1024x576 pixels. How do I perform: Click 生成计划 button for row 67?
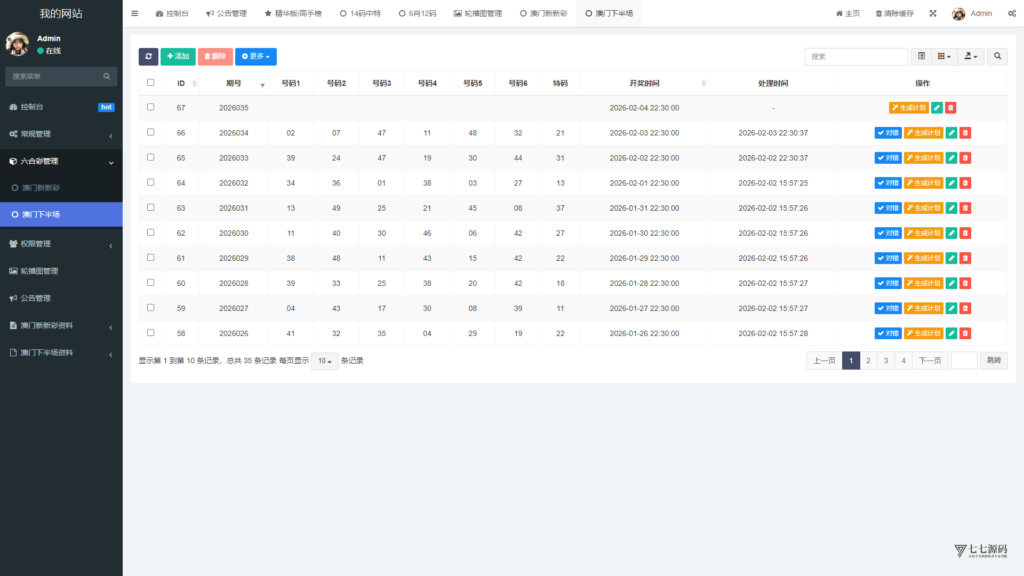[908, 108]
